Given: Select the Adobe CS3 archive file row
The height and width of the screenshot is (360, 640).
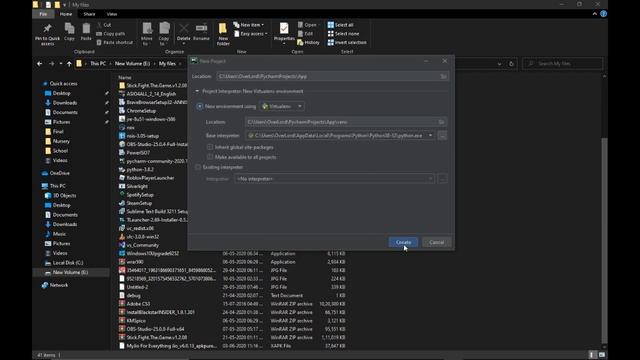Looking at the screenshot, I should [x=232, y=304].
